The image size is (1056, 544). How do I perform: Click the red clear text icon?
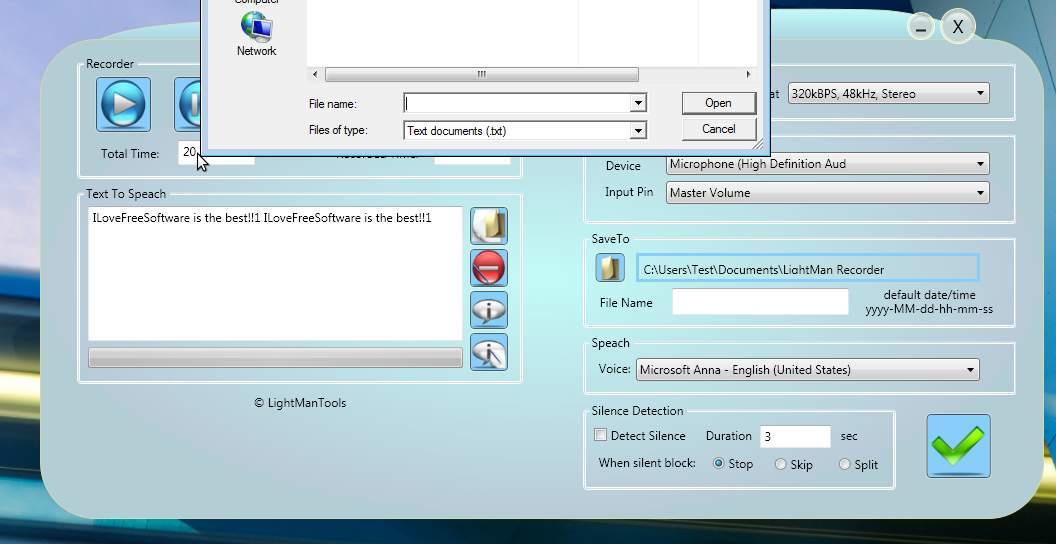[488, 268]
